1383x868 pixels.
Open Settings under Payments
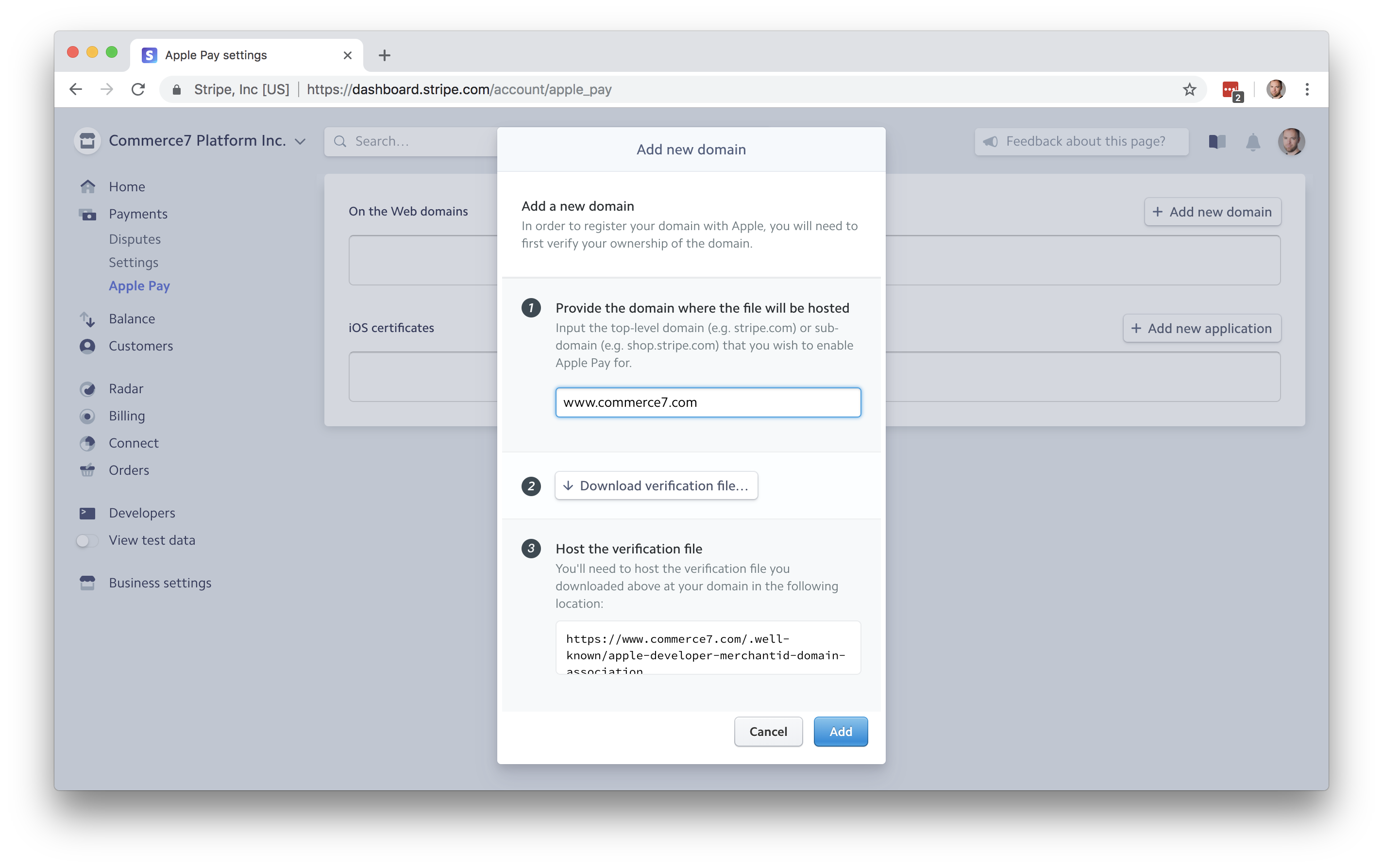133,262
